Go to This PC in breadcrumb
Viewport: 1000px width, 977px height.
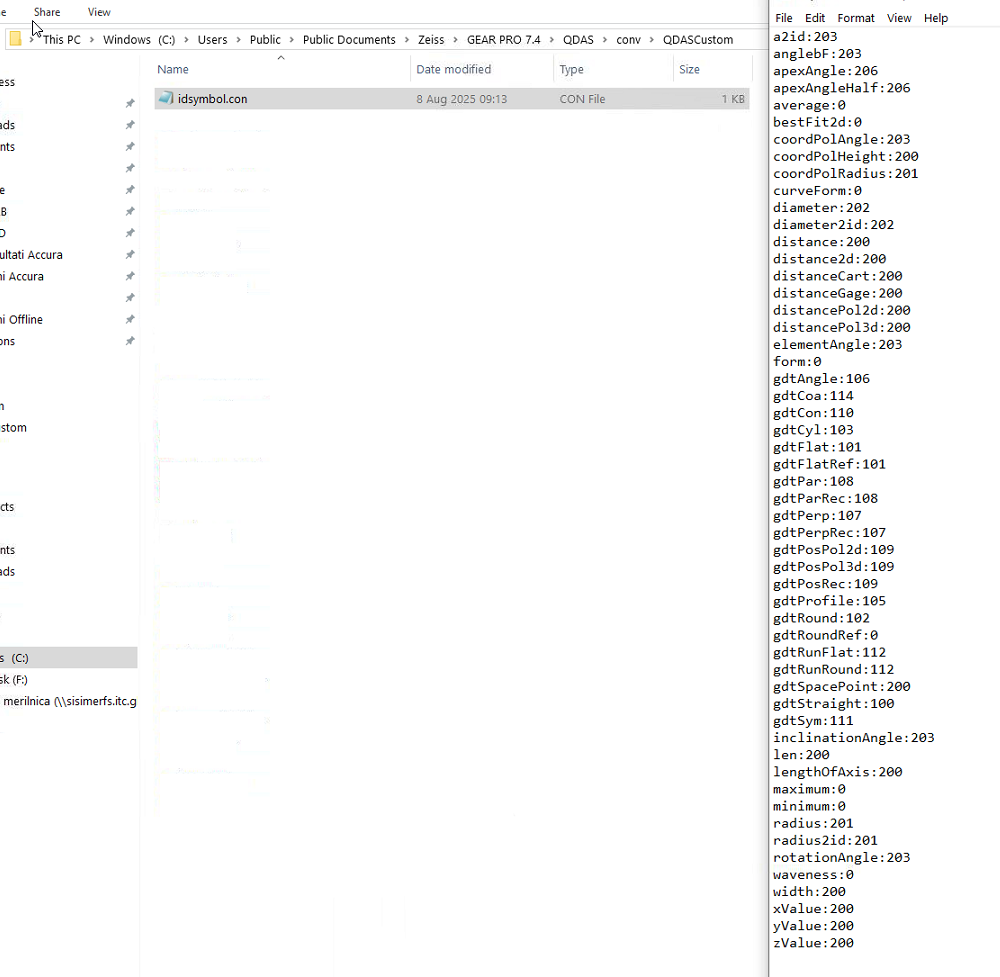[x=62, y=40]
